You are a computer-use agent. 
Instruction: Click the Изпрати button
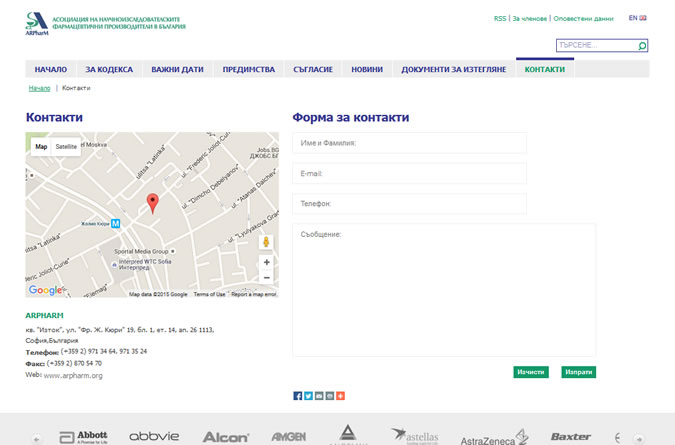(579, 372)
